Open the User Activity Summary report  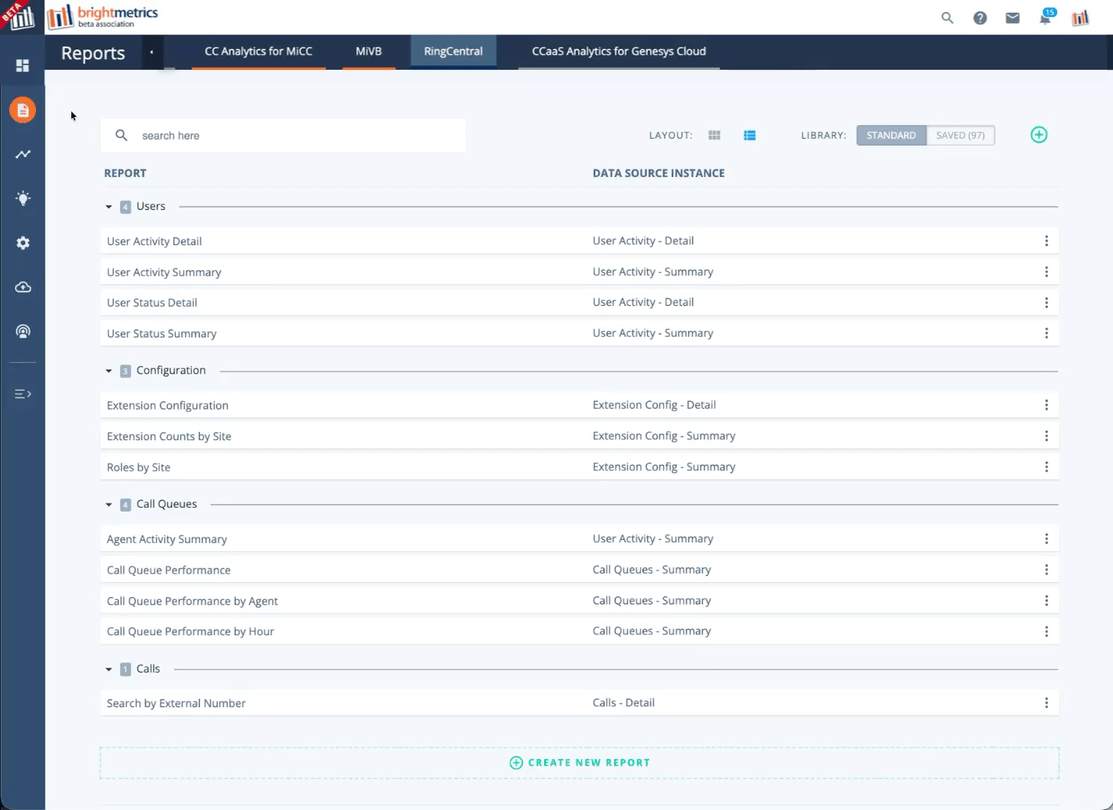(x=164, y=273)
